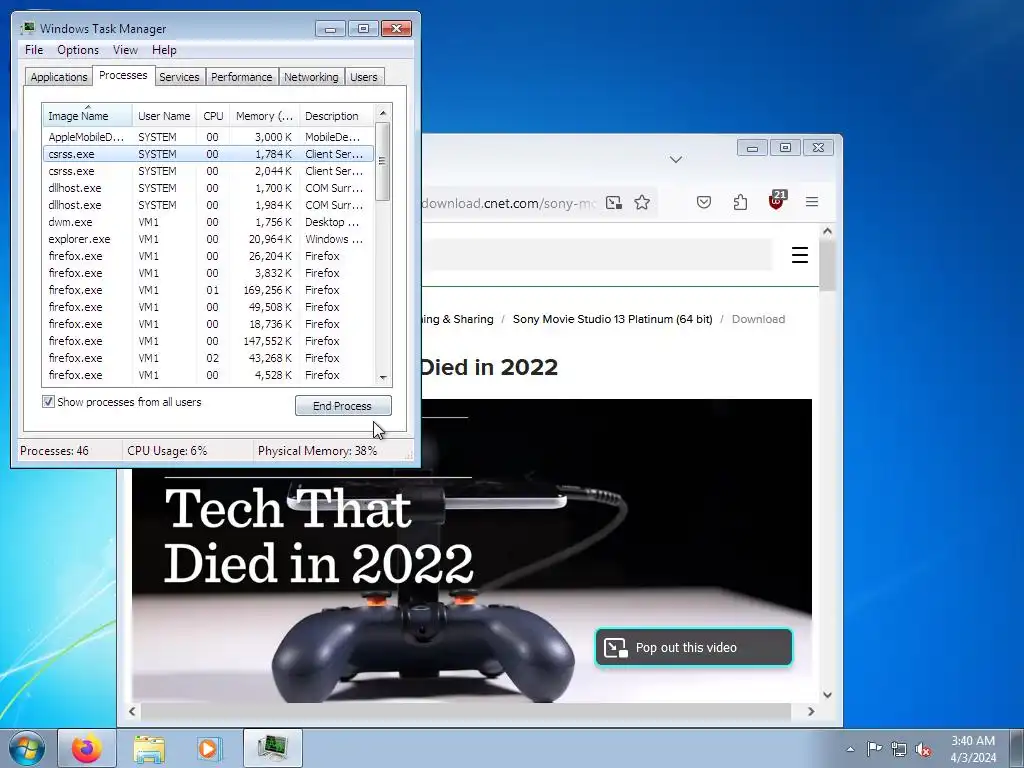Open the Firefox taskbar icon
This screenshot has width=1024, height=768.
87,748
